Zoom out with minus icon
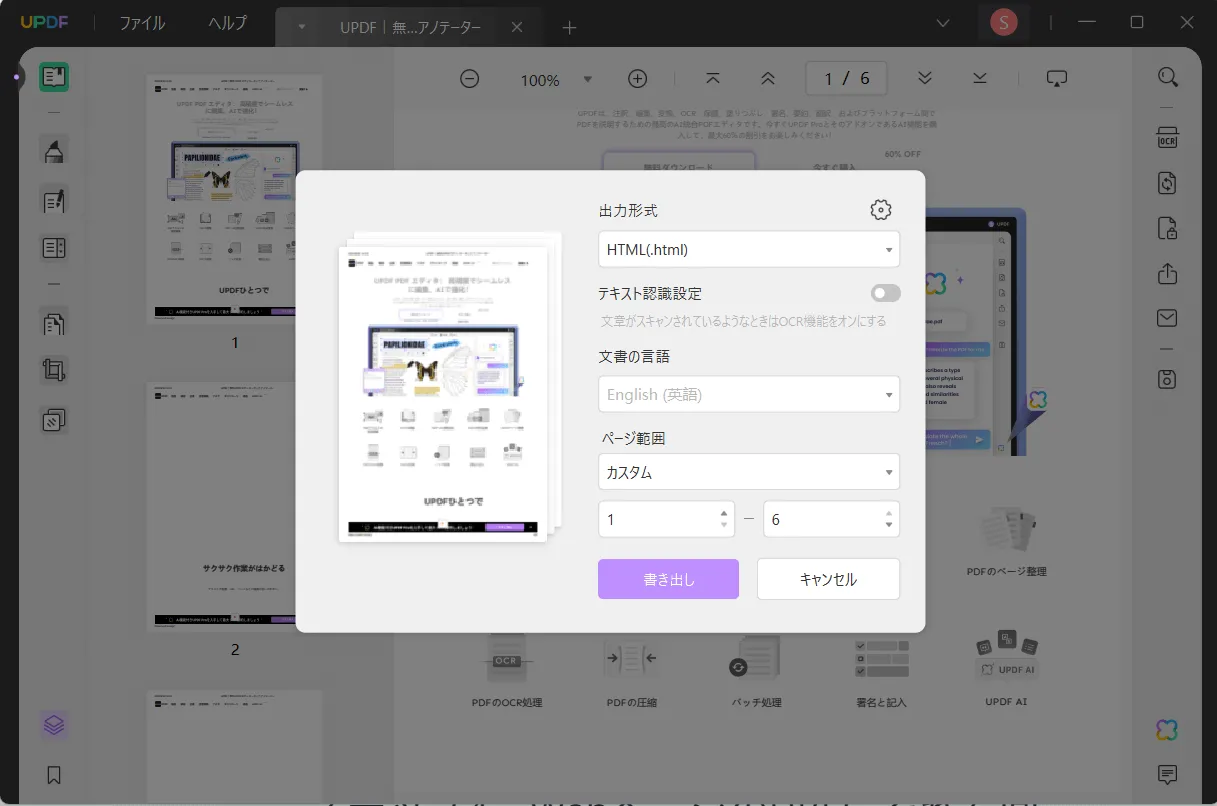 pos(470,79)
